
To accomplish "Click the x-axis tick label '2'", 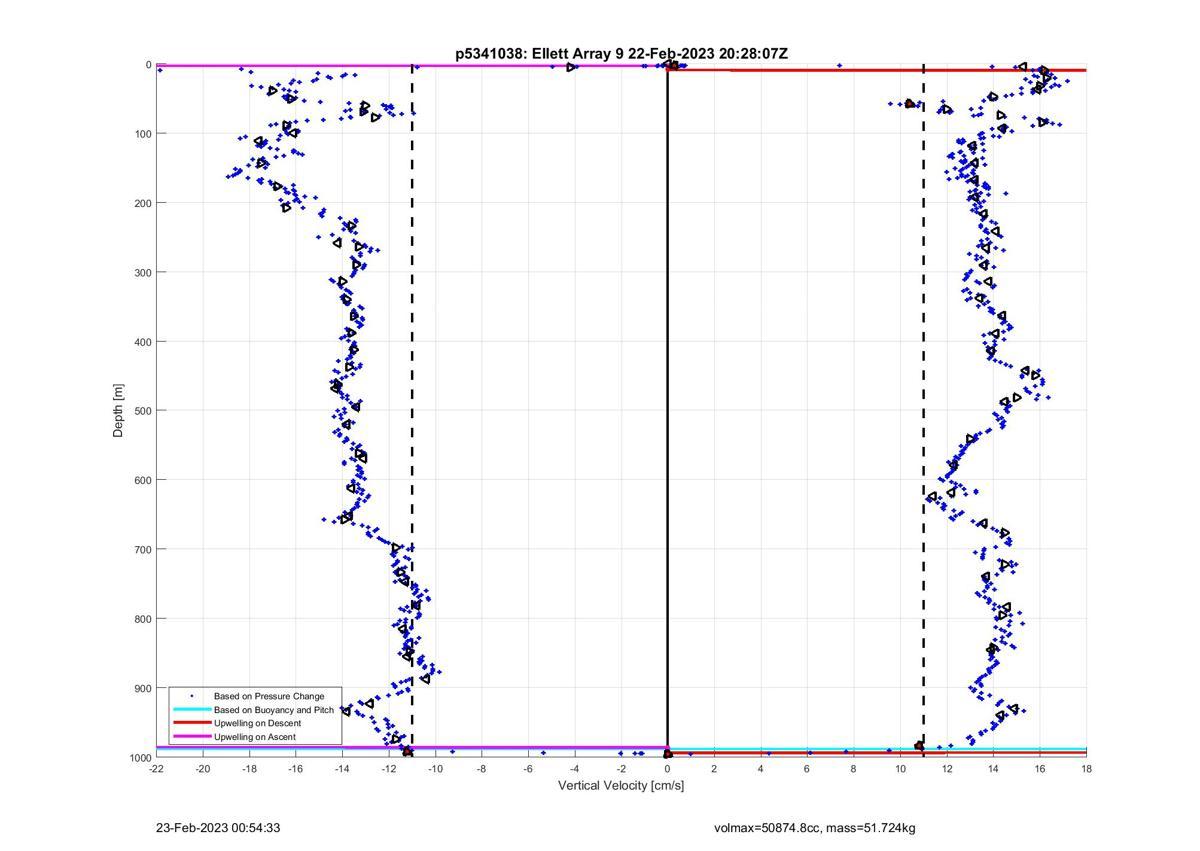I will [714, 769].
